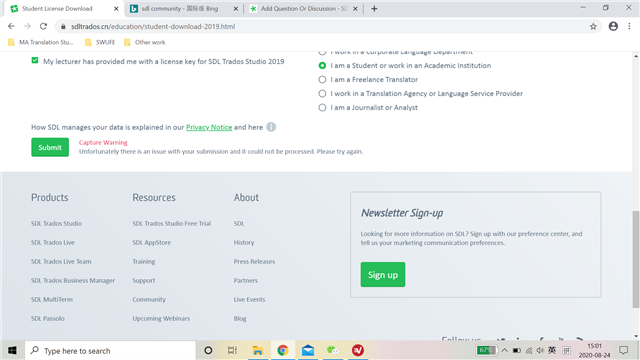640x360 pixels.
Task: Open the Upcoming Webinars link
Action: (161, 318)
